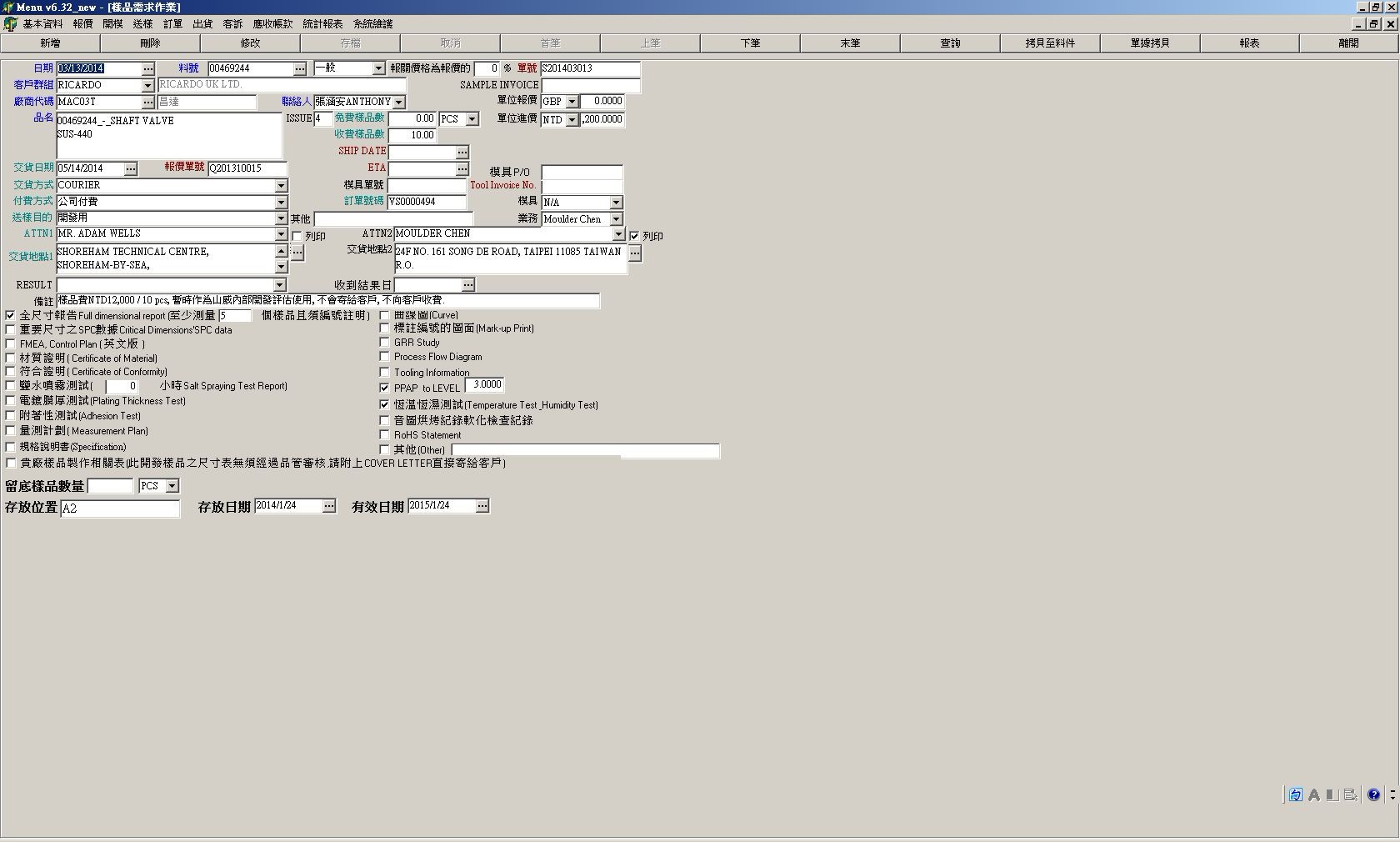This screenshot has width=1400, height=842.
Task: Open date picker beside 日期 field
Action: [x=147, y=68]
